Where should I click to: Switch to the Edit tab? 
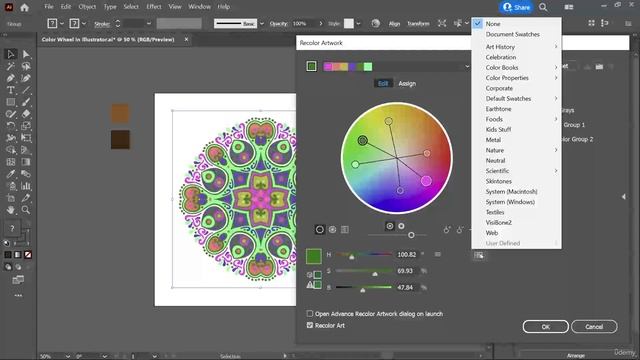pyautogui.click(x=383, y=83)
